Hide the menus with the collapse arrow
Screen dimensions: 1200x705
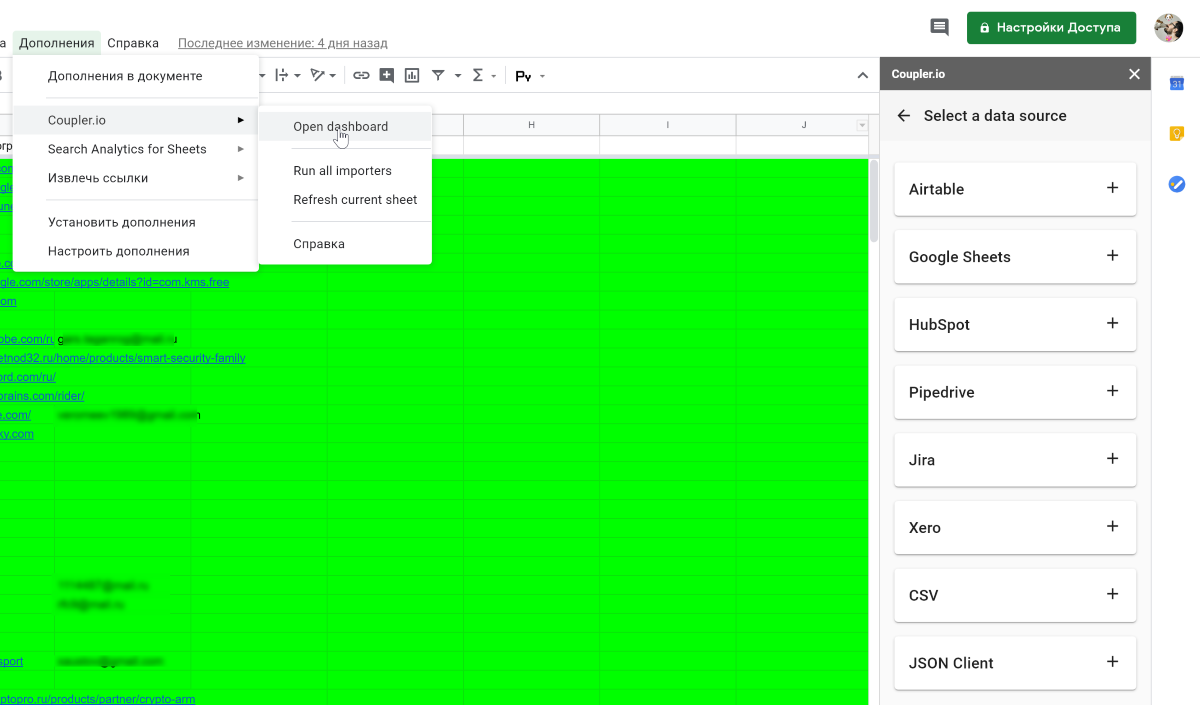863,75
